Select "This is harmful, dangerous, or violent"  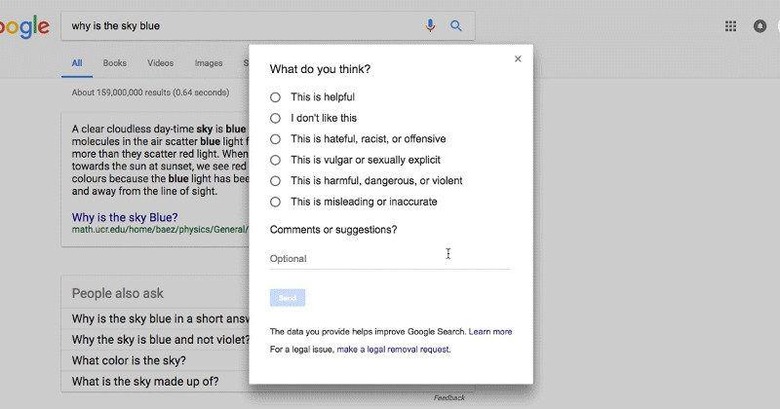[x=275, y=181]
